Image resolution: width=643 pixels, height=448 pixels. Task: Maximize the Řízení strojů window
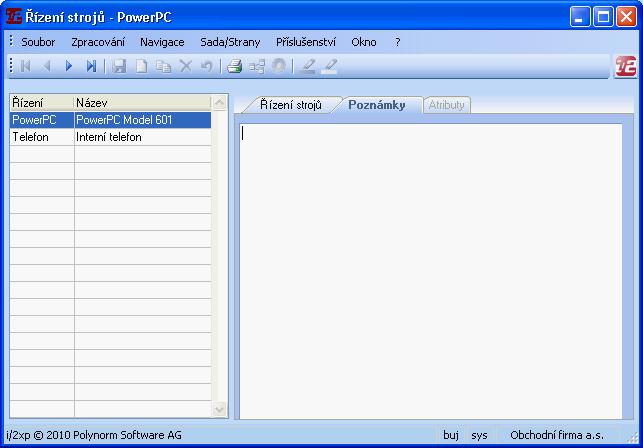click(x=603, y=17)
